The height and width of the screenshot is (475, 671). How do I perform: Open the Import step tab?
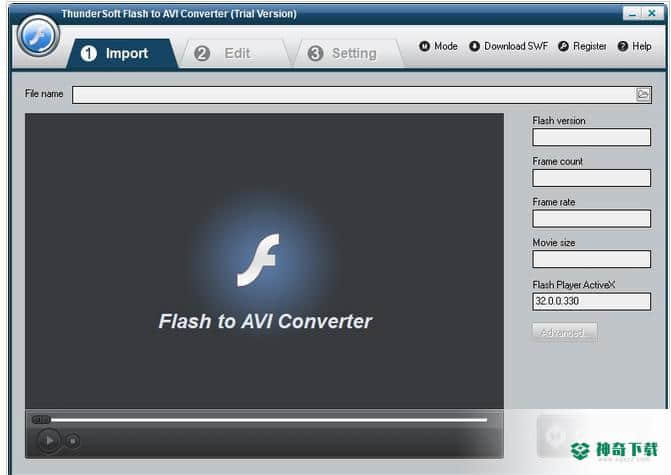122,53
